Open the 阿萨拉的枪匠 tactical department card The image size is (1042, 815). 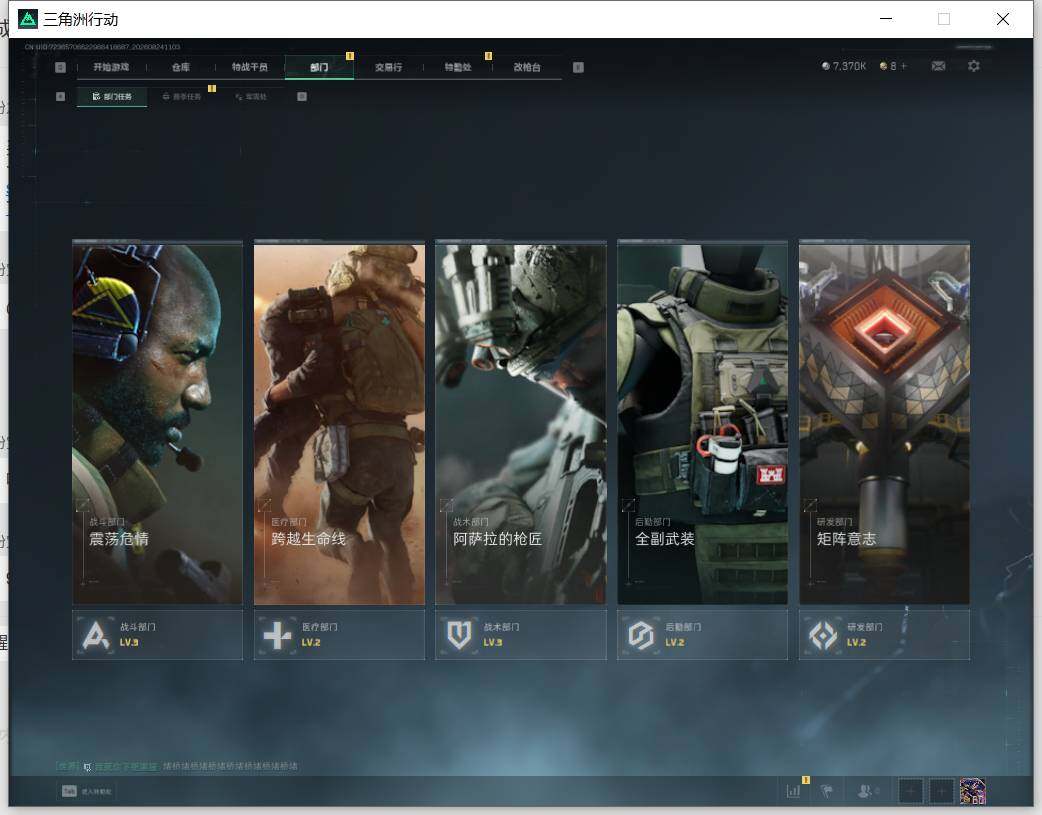point(521,423)
